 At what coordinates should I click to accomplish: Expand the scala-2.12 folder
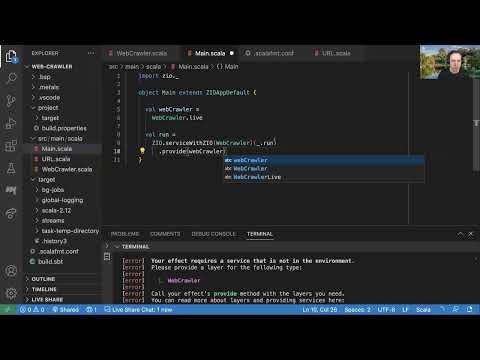[x=56, y=211]
